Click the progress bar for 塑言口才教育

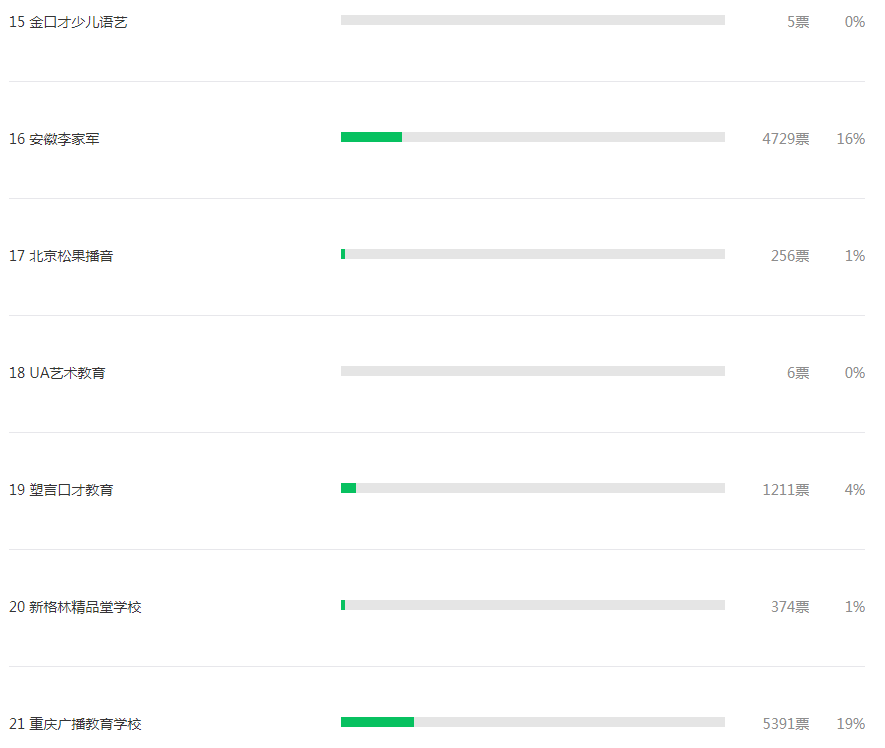(x=533, y=488)
